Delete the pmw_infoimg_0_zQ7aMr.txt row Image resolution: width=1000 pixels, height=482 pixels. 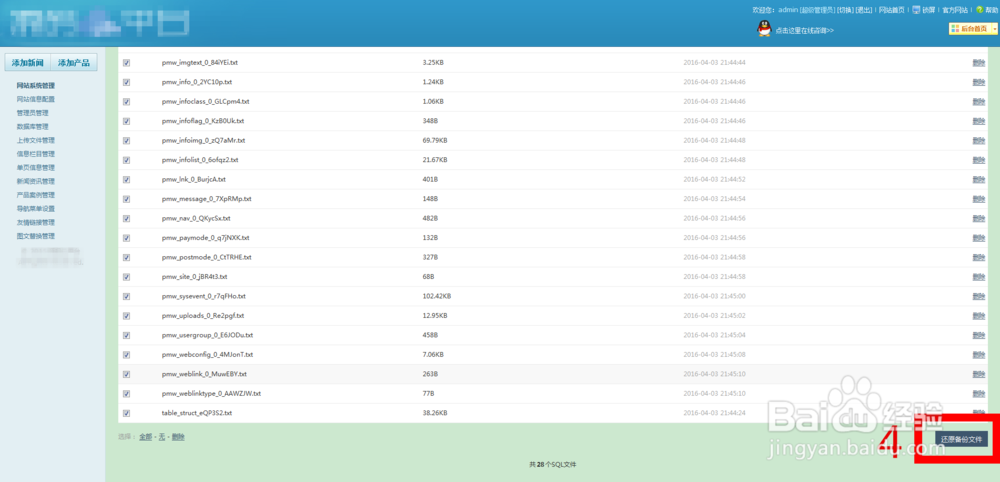(979, 140)
